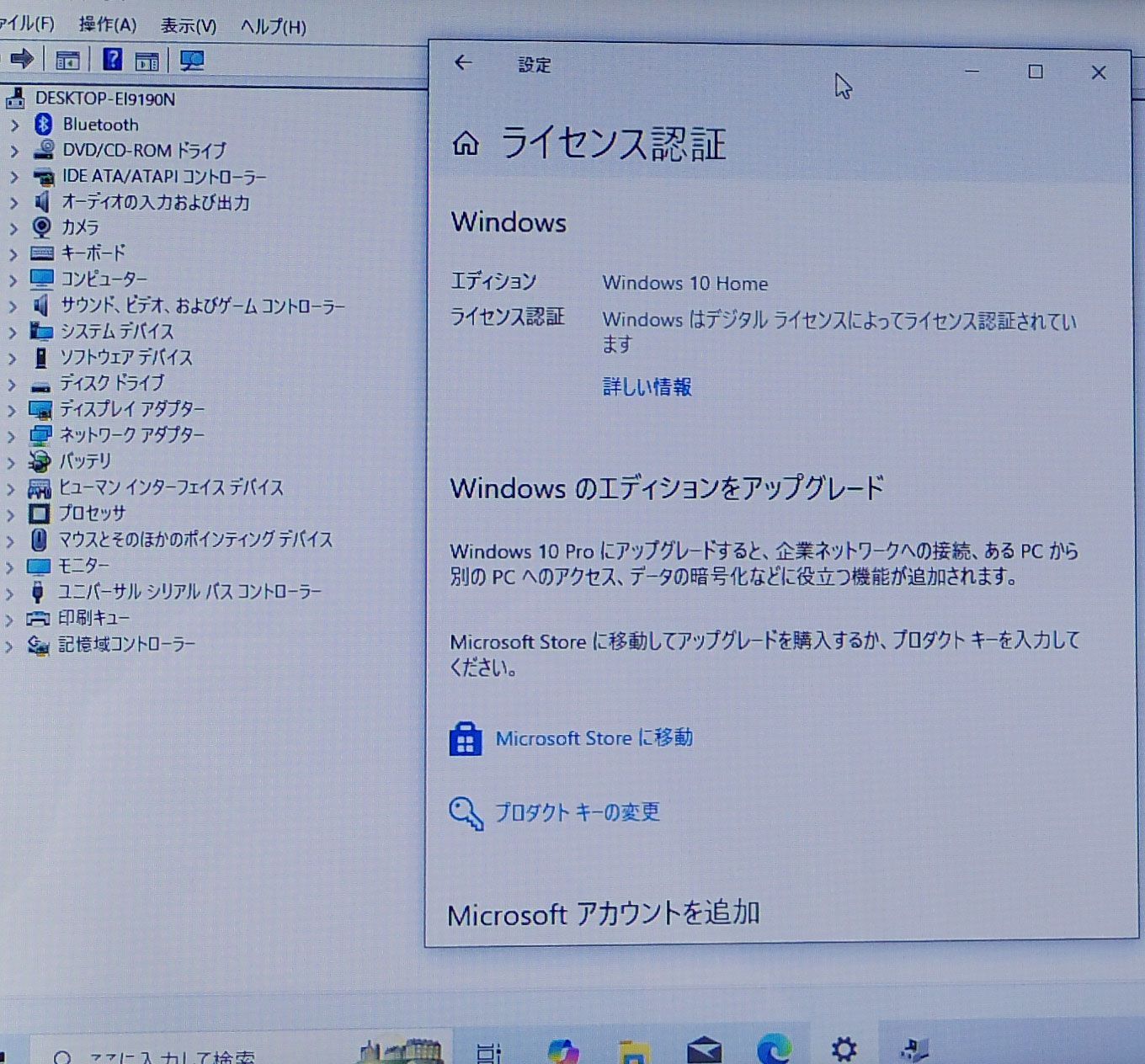Expand the オーディオの入力および出力 node
This screenshot has width=1145, height=1064.
13,203
